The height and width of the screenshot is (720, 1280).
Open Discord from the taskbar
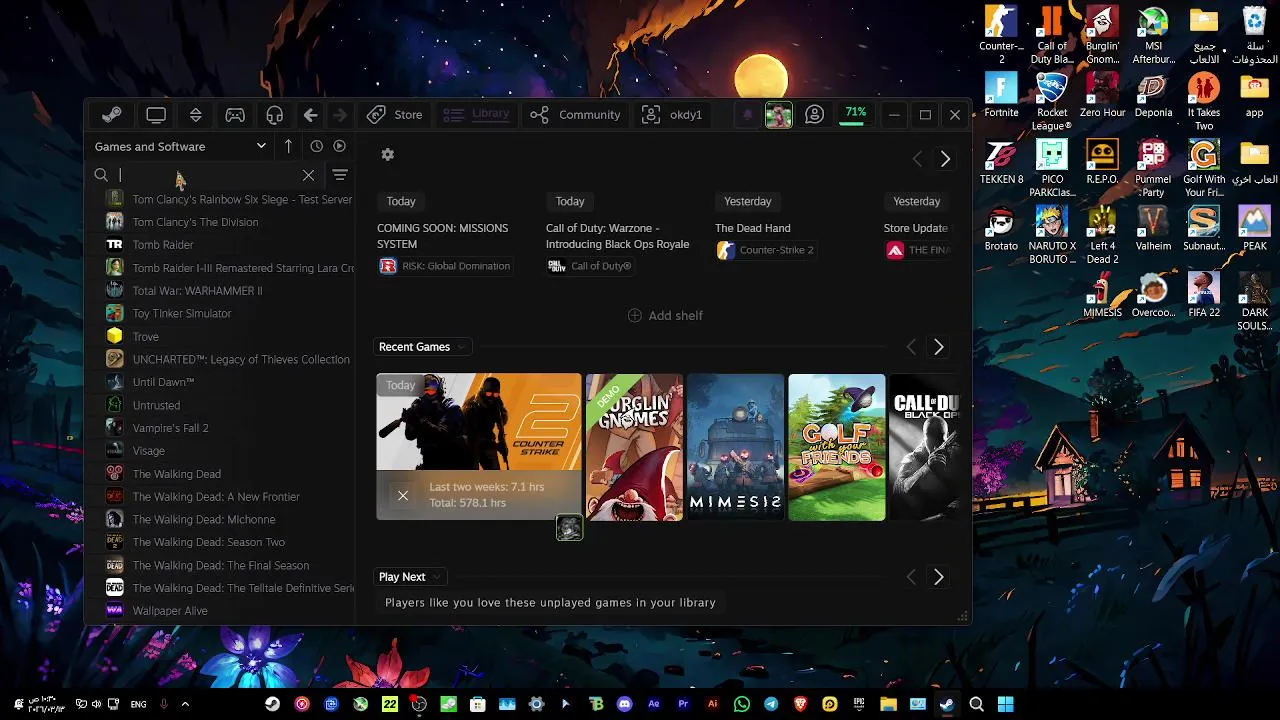(625, 704)
